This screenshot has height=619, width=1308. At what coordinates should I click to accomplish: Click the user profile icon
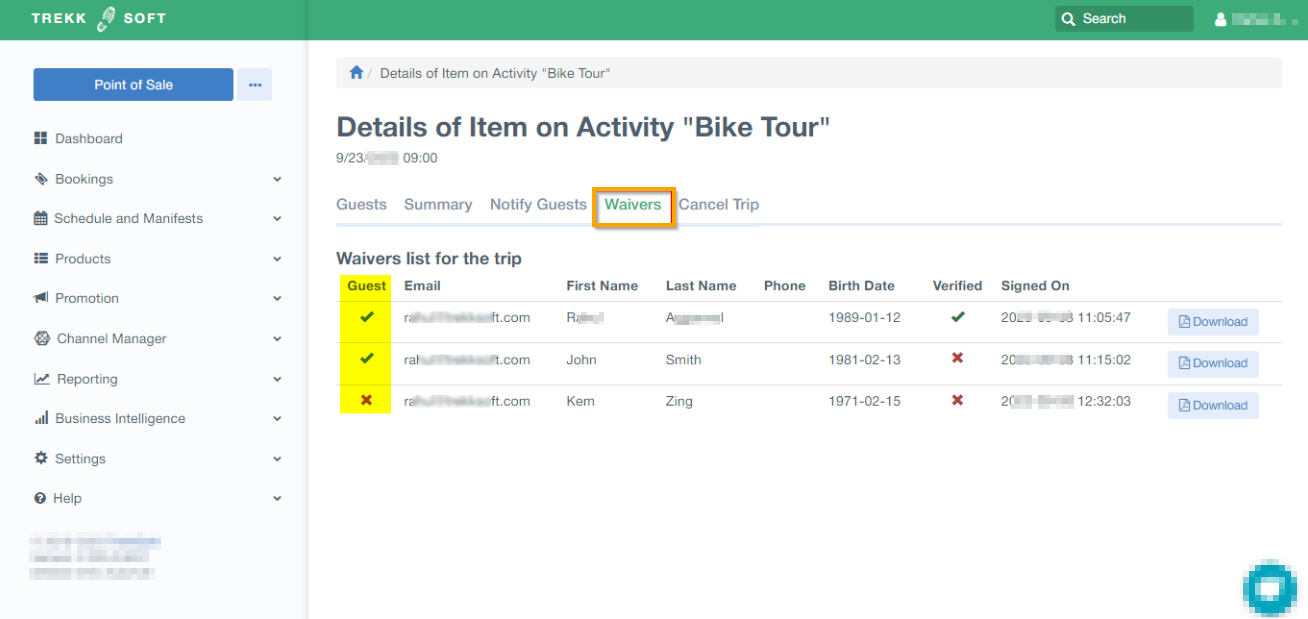[1220, 19]
